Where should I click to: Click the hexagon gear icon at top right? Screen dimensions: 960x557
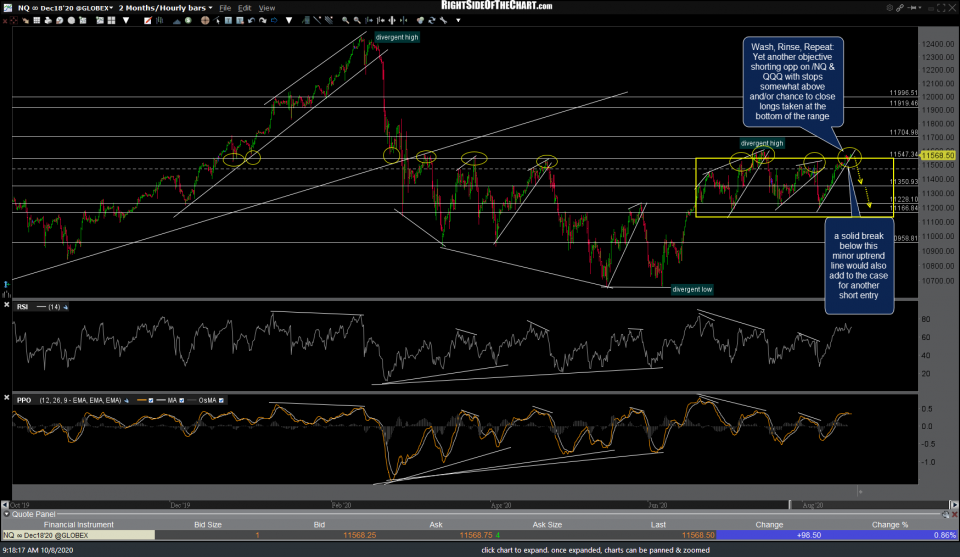[x=890, y=8]
